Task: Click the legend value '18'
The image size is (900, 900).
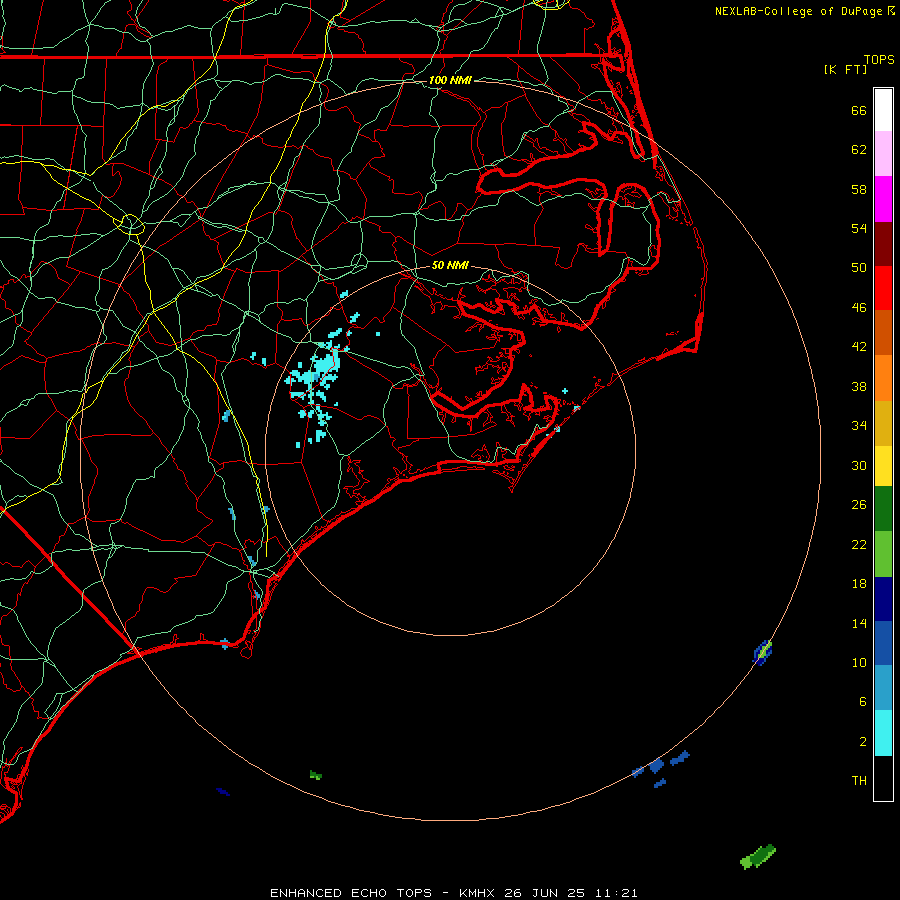Action: pos(859,584)
